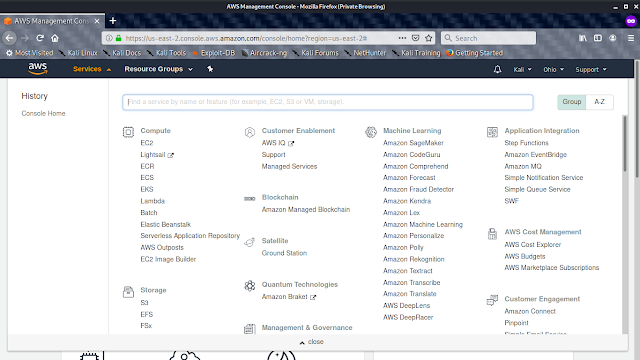
Task: Open the Lambda service link
Action: click(x=152, y=201)
